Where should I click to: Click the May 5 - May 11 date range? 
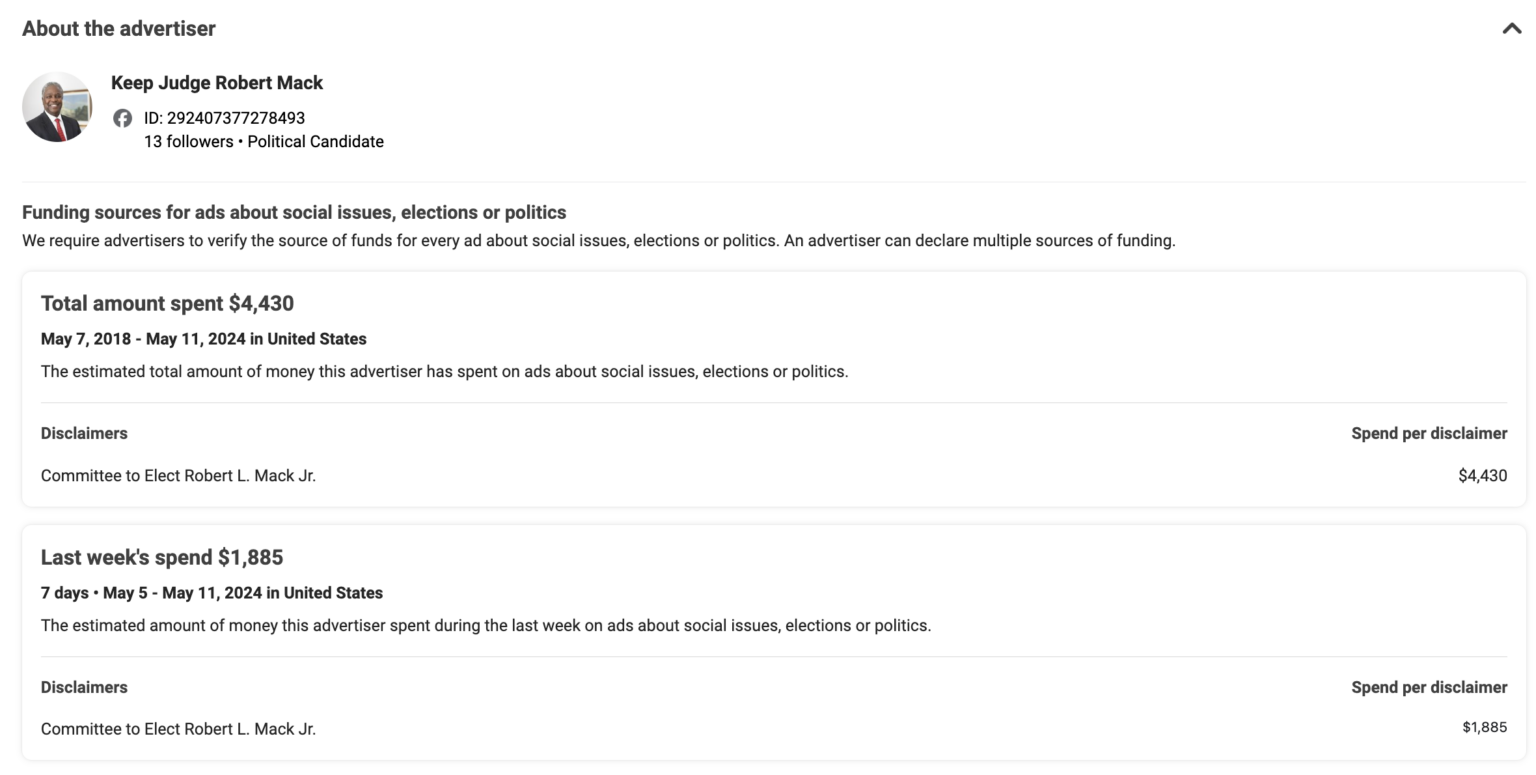pos(212,592)
